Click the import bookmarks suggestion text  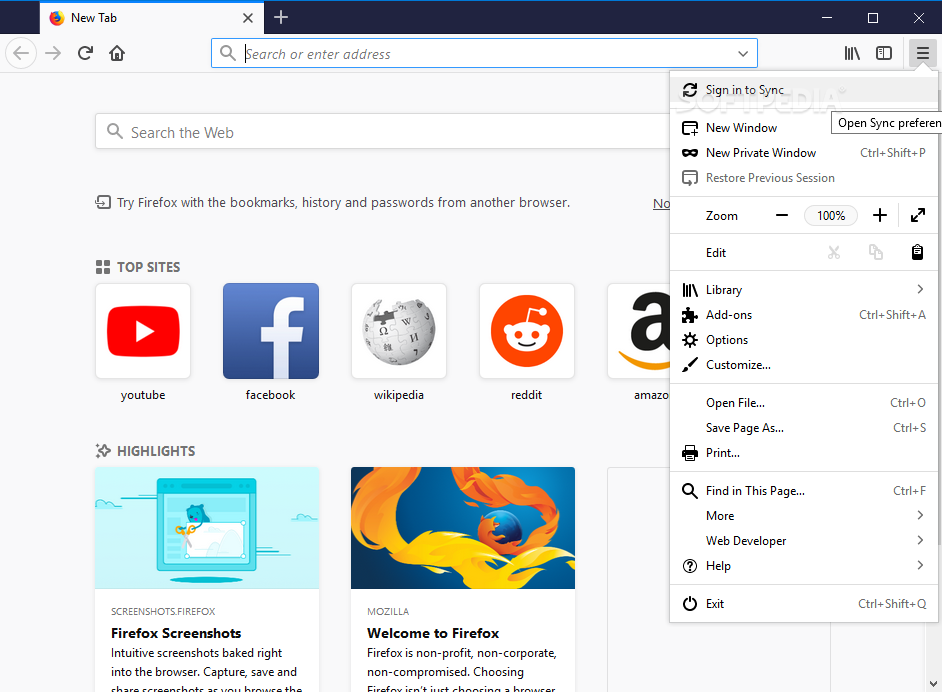(x=344, y=202)
